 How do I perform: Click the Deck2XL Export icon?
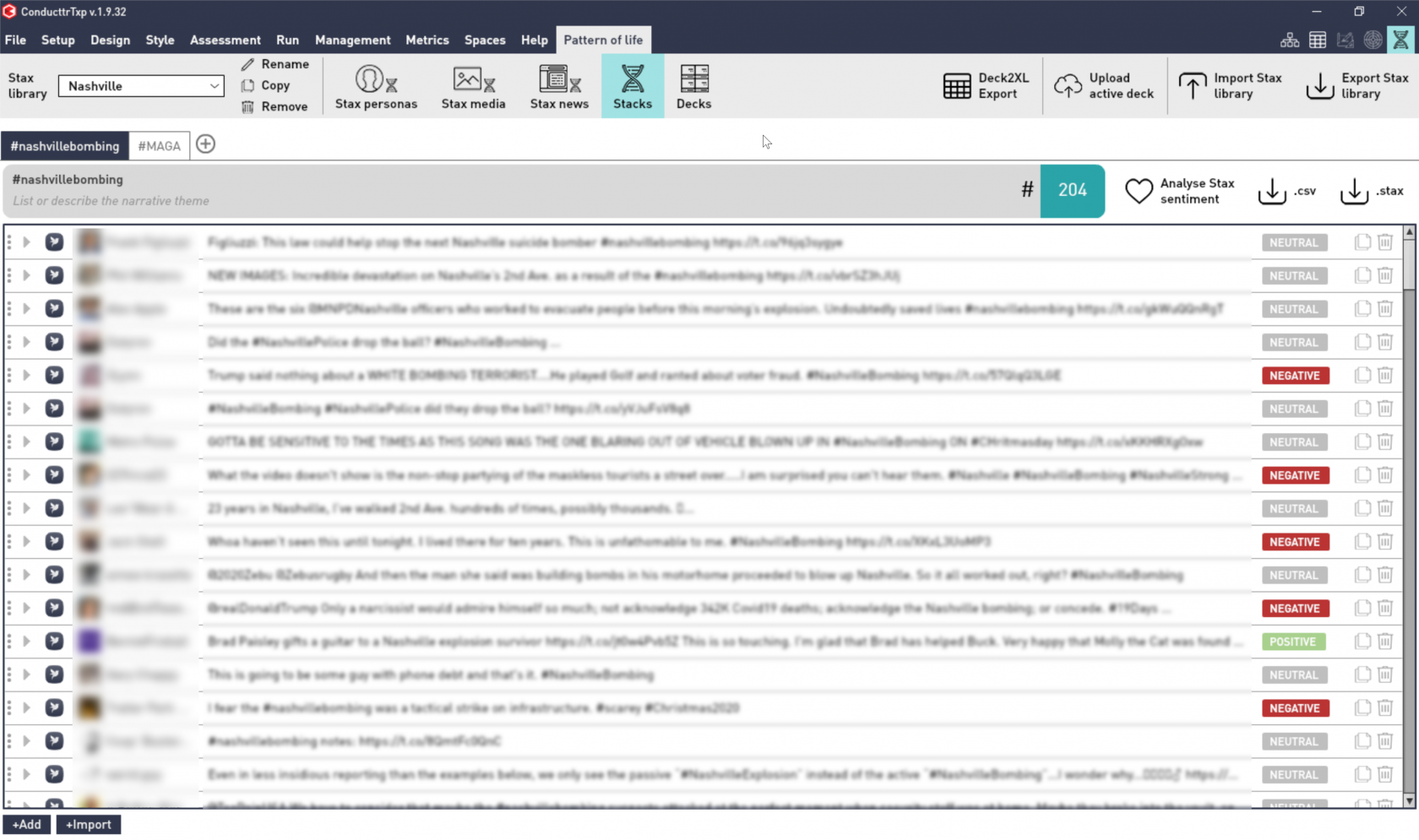(x=957, y=85)
